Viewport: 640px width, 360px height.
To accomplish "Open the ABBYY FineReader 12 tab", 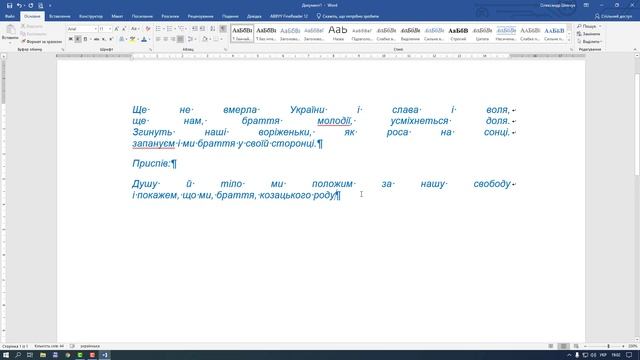I will (x=289, y=16).
